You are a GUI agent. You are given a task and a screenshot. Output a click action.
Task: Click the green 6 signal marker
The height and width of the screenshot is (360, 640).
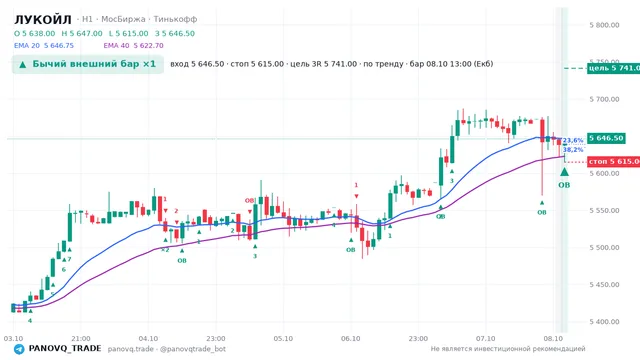click(x=64, y=269)
